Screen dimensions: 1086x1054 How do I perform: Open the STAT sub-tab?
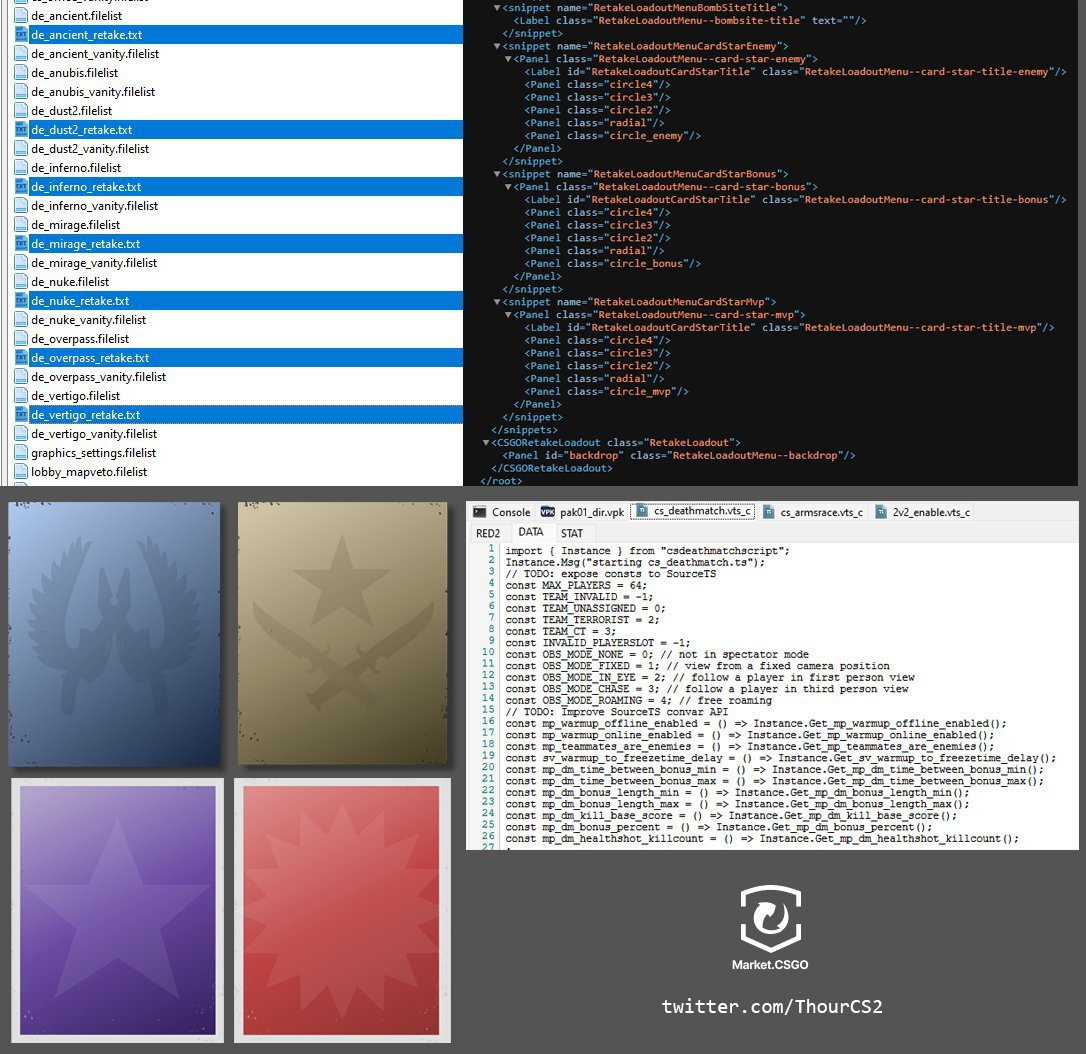click(572, 533)
